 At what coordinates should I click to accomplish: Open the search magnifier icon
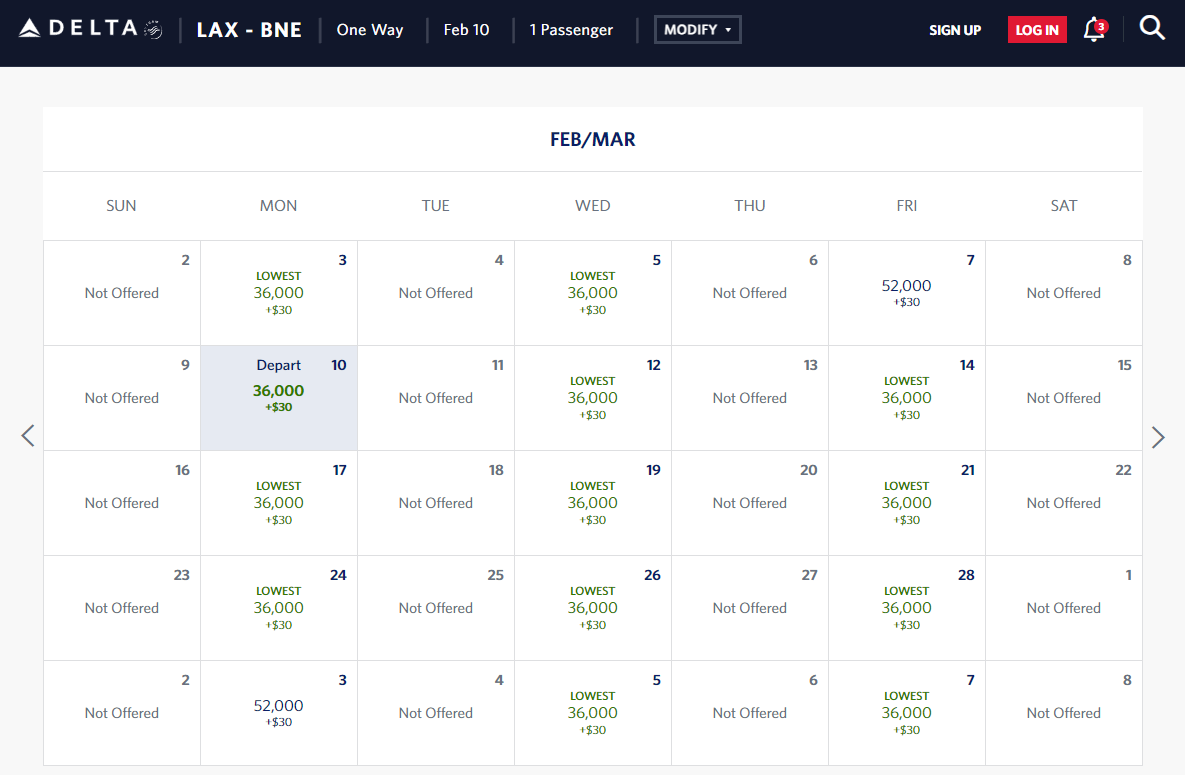point(1152,29)
